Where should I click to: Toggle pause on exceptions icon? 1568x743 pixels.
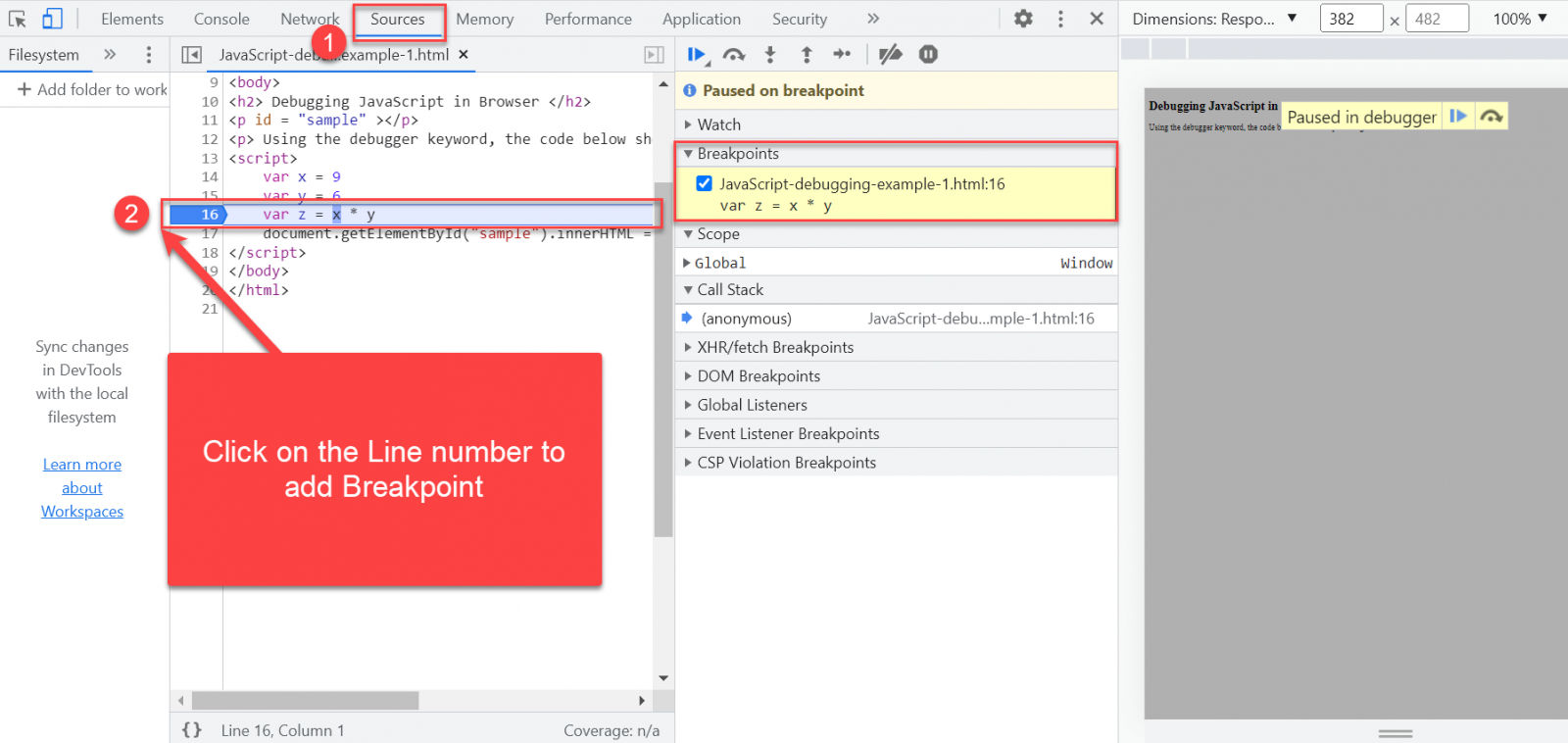[928, 55]
